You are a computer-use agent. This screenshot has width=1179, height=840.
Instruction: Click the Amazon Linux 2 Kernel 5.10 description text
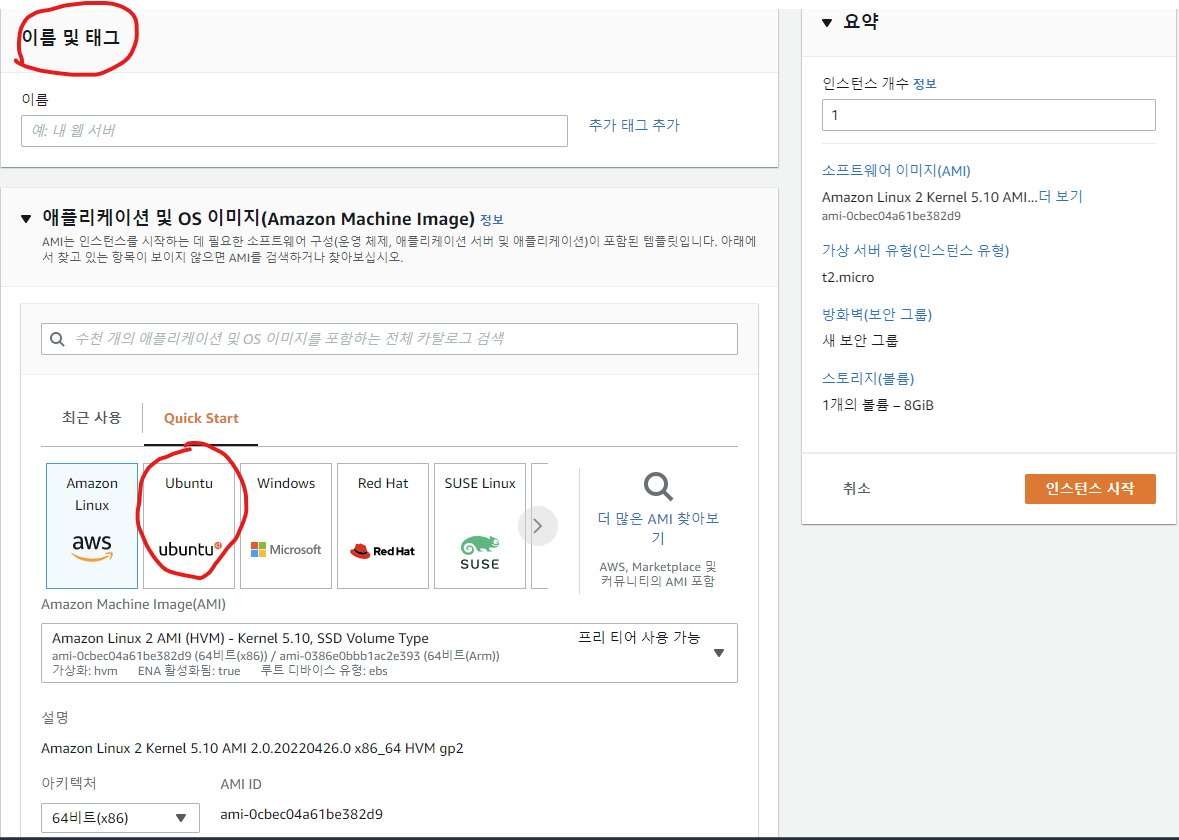252,748
